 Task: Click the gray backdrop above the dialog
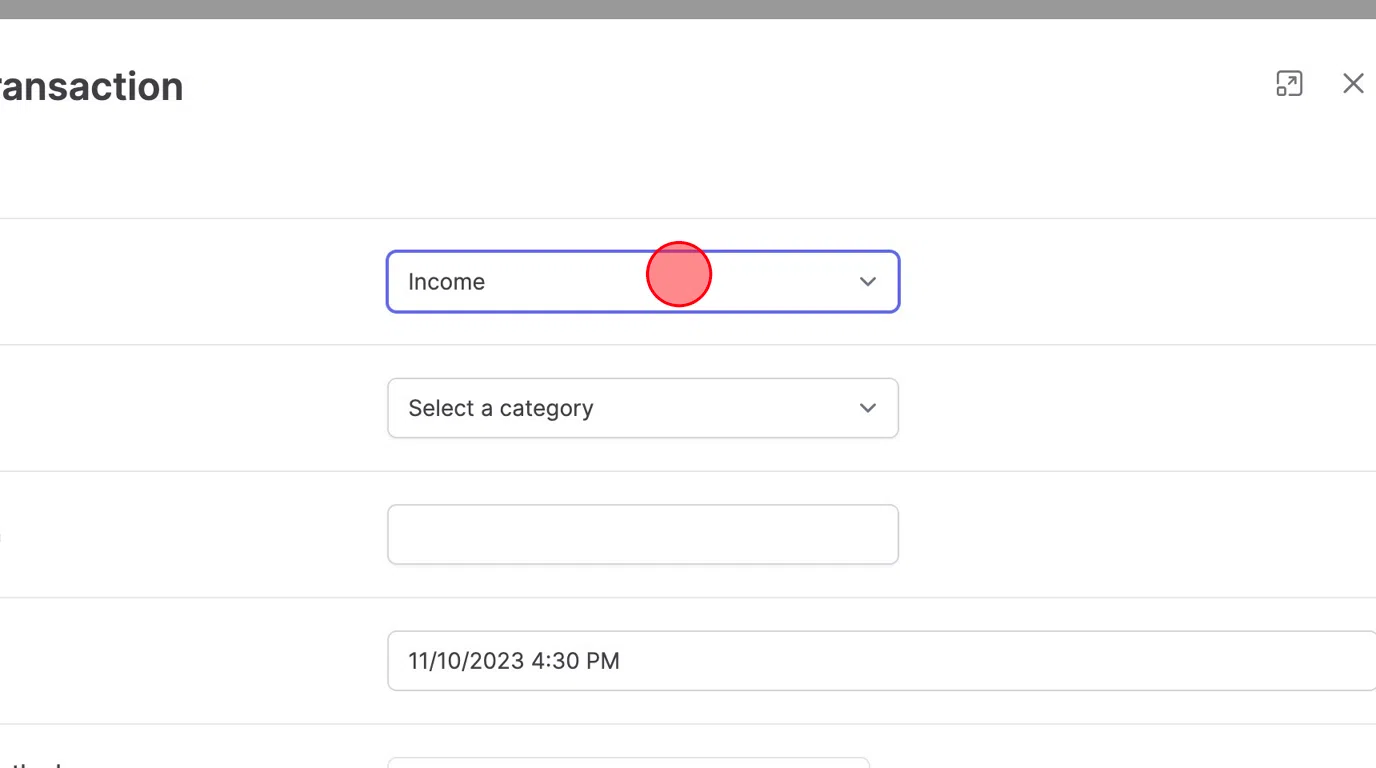[688, 9]
